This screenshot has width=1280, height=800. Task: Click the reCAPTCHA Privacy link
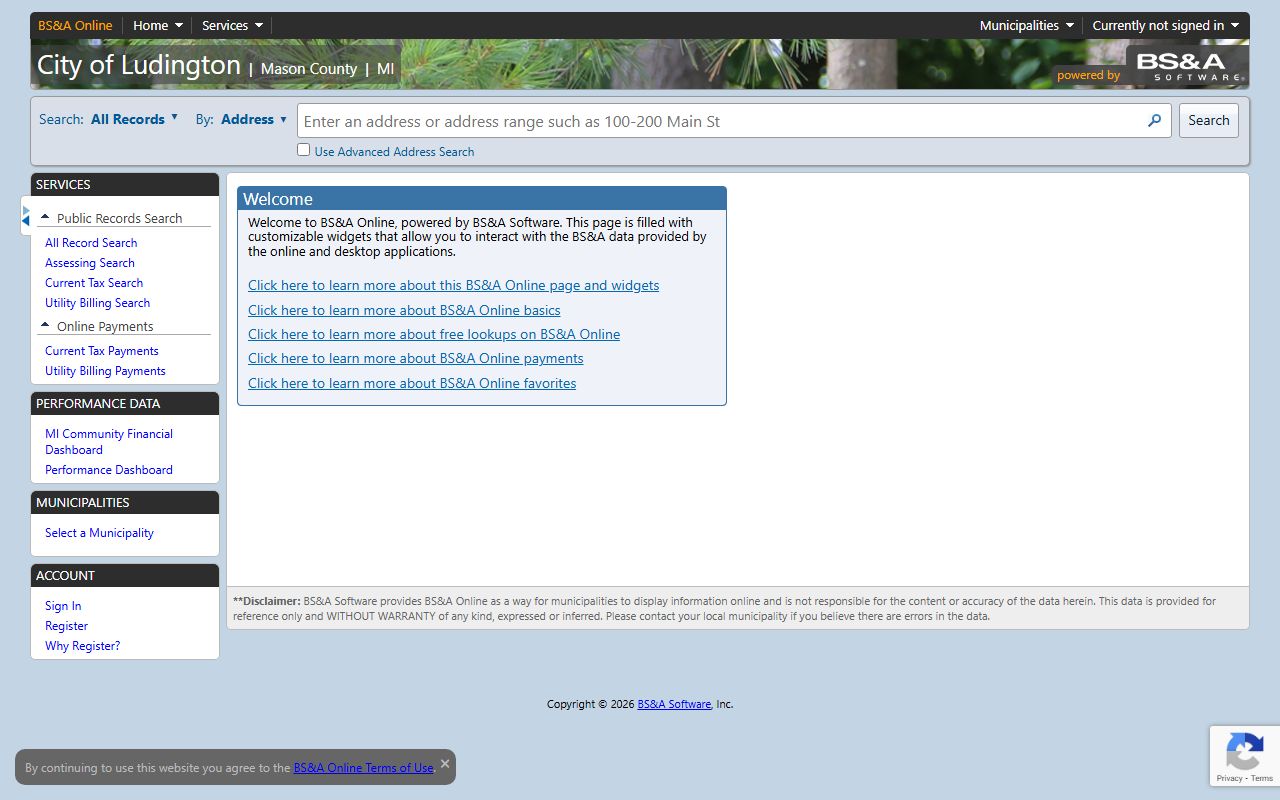pos(1229,778)
